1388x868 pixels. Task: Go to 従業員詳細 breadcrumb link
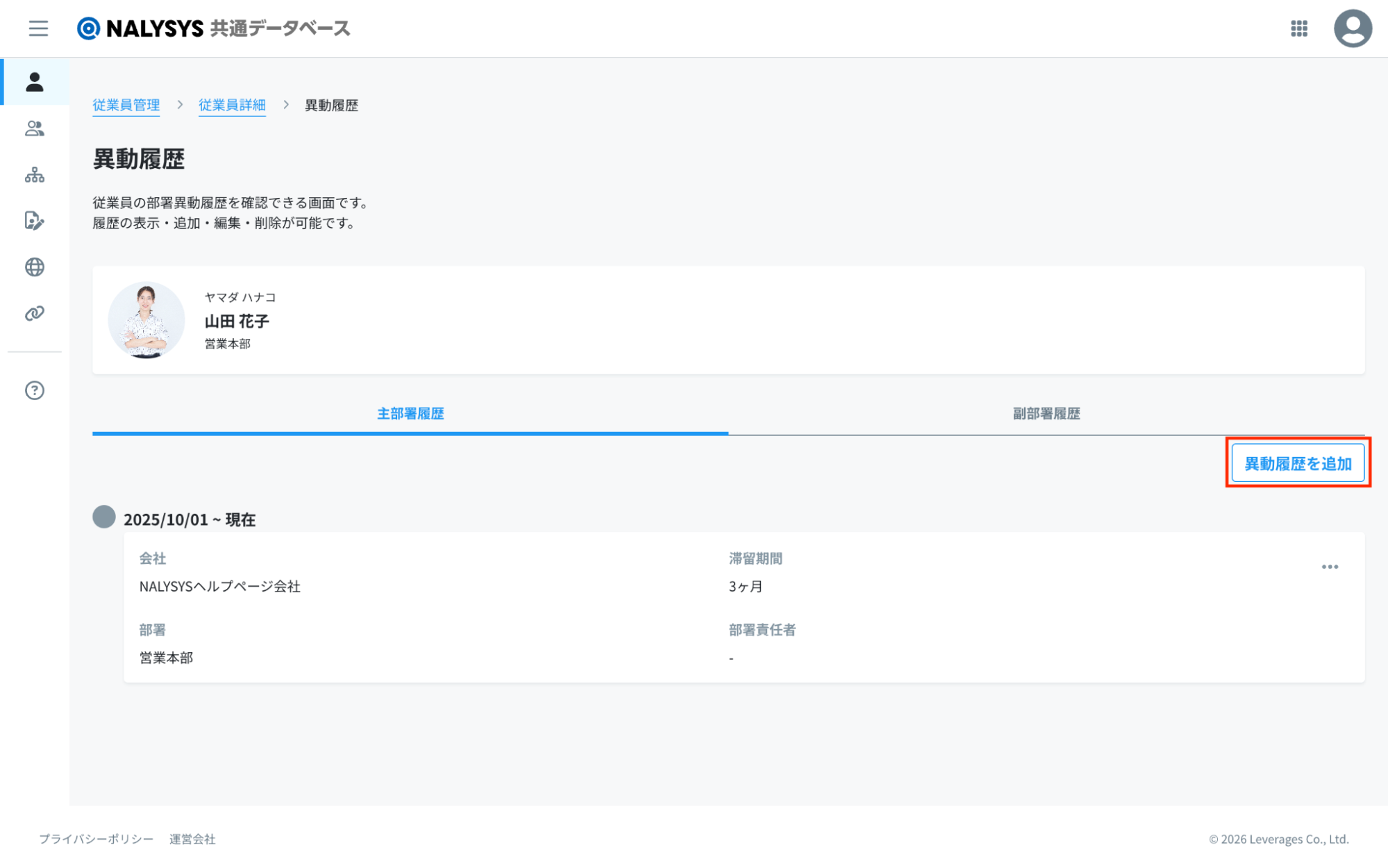[232, 105]
